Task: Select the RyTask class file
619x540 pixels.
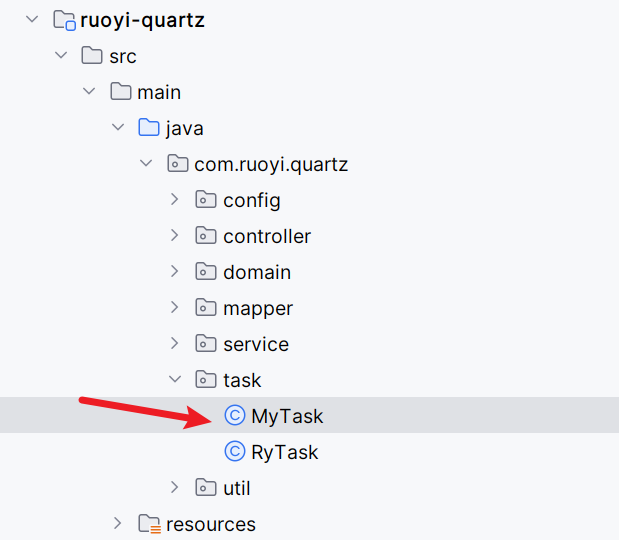Action: (284, 452)
